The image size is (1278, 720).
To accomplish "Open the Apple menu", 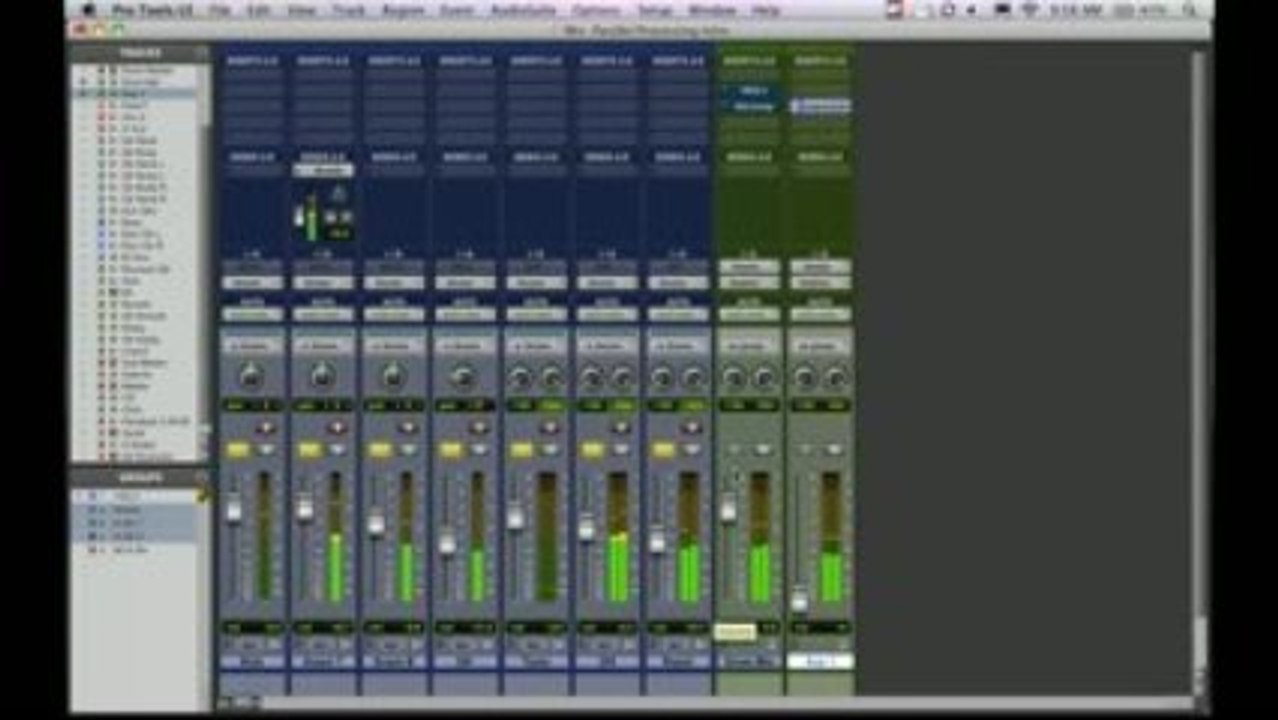I will (x=88, y=10).
